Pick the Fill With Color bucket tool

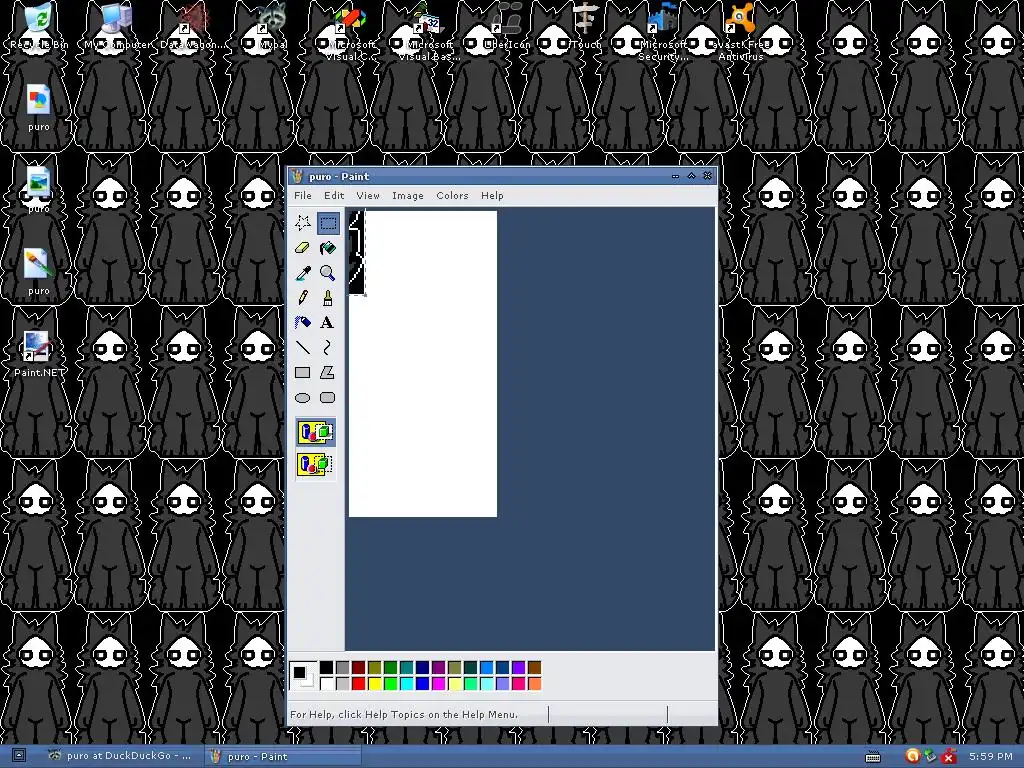(x=328, y=248)
